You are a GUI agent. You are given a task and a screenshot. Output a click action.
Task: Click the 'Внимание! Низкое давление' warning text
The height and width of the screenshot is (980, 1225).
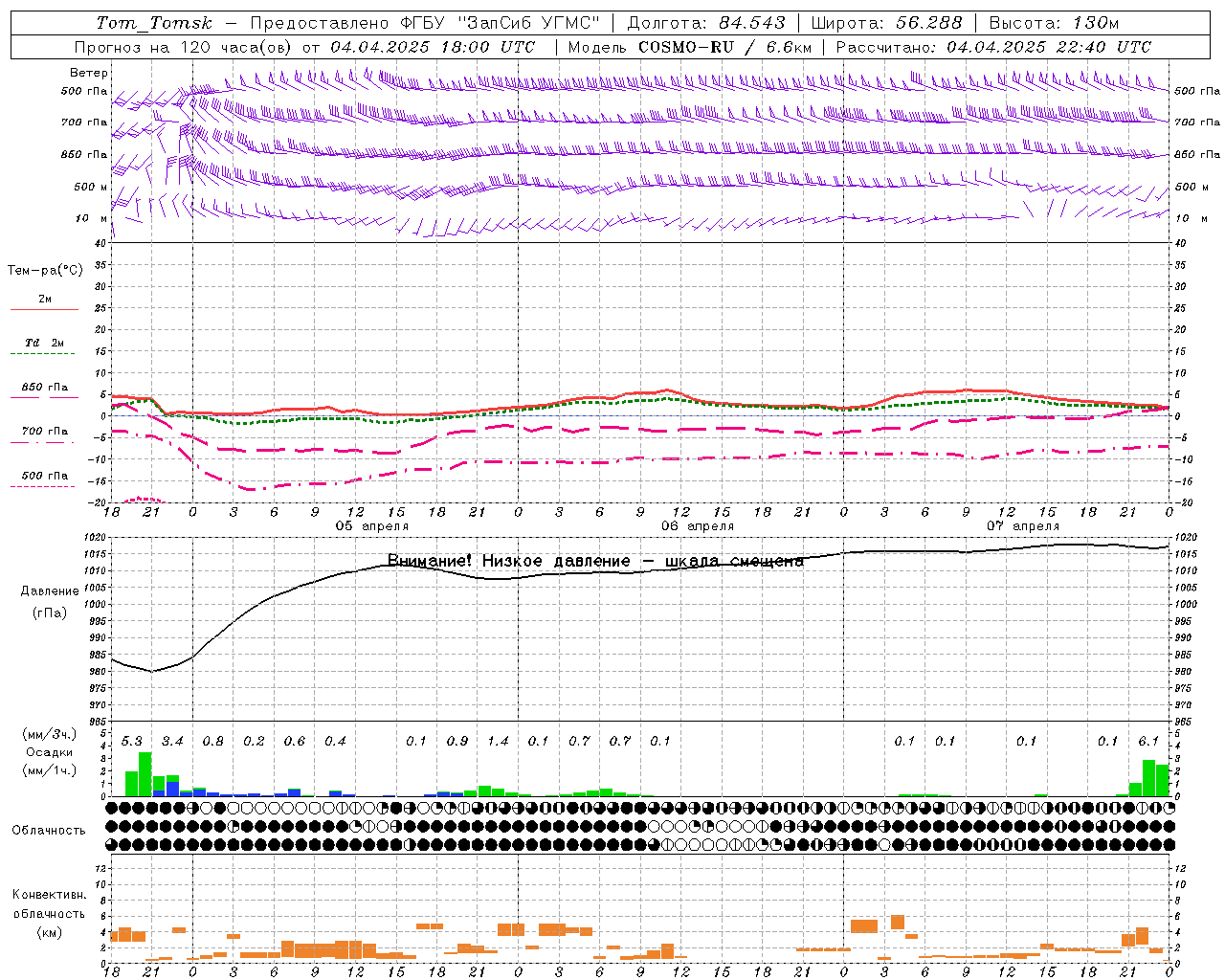click(508, 561)
